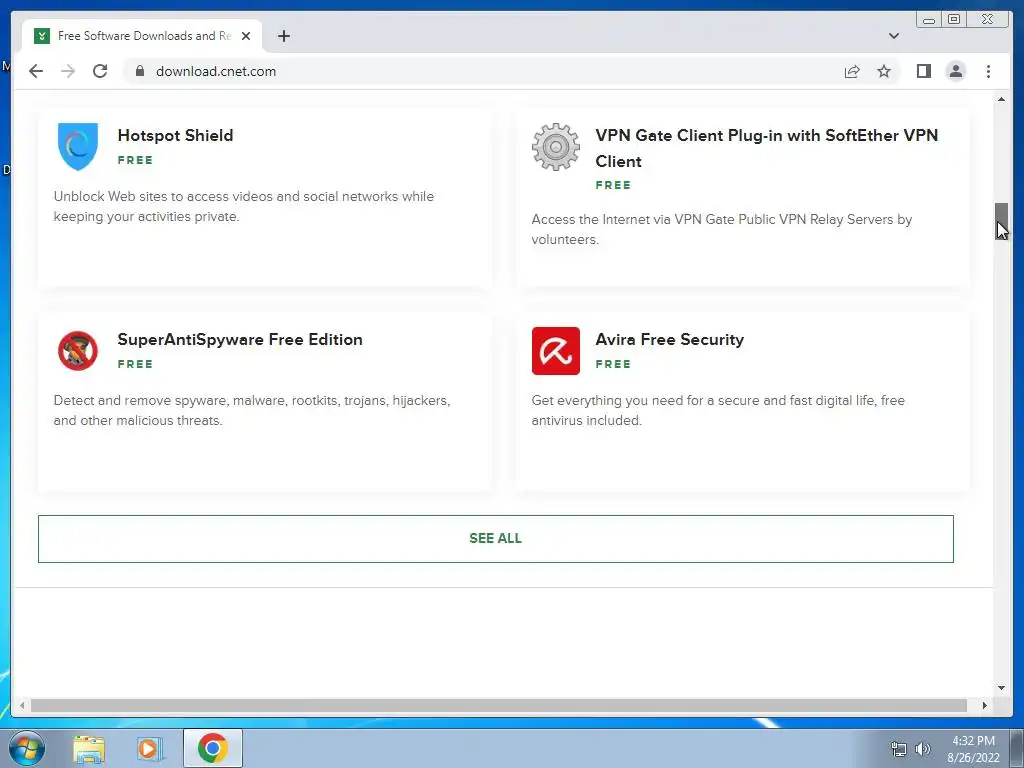Click the Avira red umbrella icon
Viewport: 1024px width, 768px height.
[x=555, y=351]
